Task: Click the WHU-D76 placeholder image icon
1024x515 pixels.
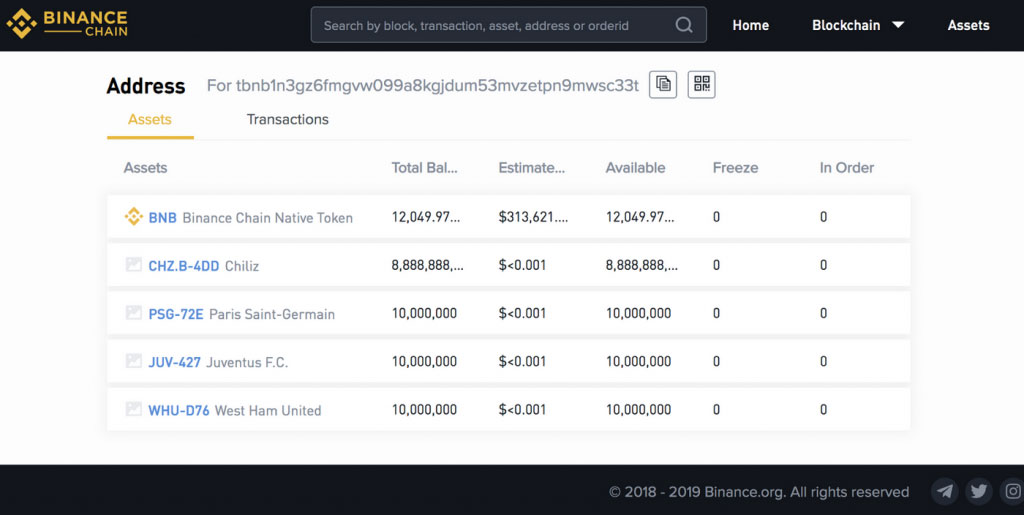Action: click(134, 409)
